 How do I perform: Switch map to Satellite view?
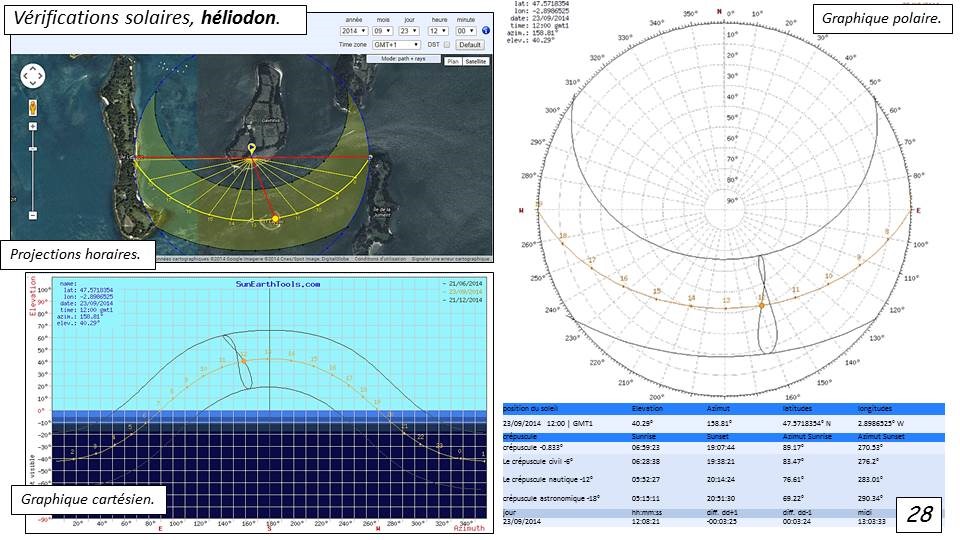[x=476, y=61]
